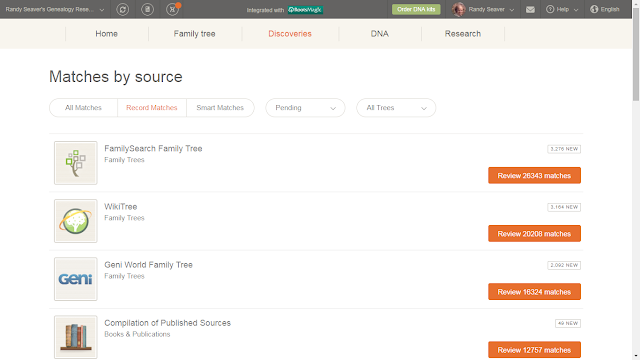
Task: Click the globe English language icon
Action: pos(594,9)
